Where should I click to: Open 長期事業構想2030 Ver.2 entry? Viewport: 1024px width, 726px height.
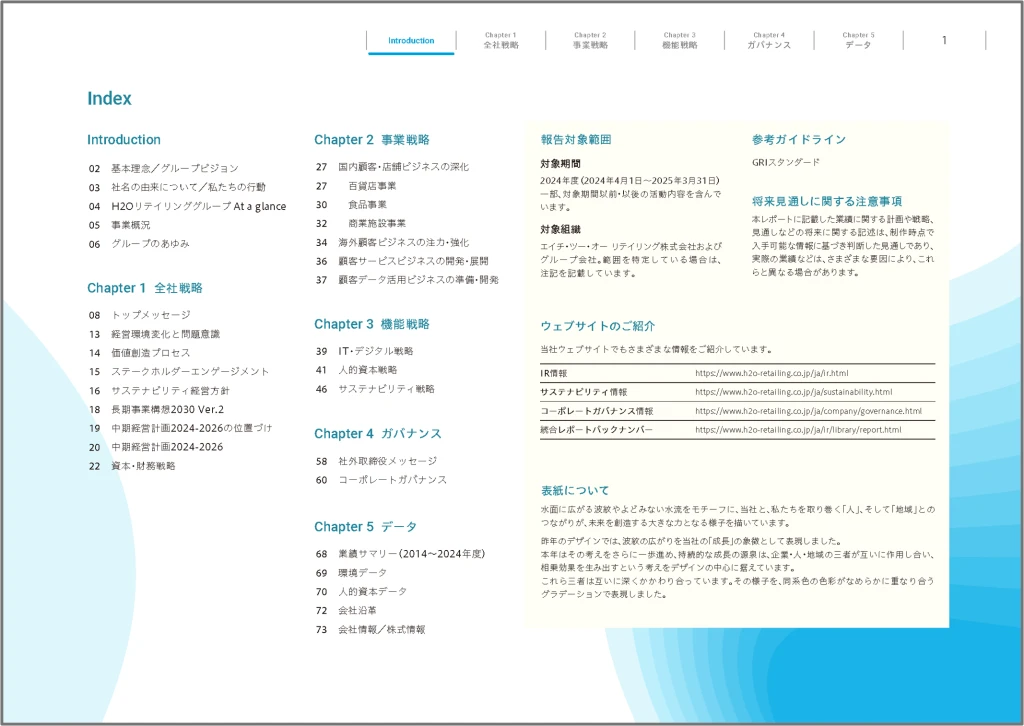coord(167,409)
